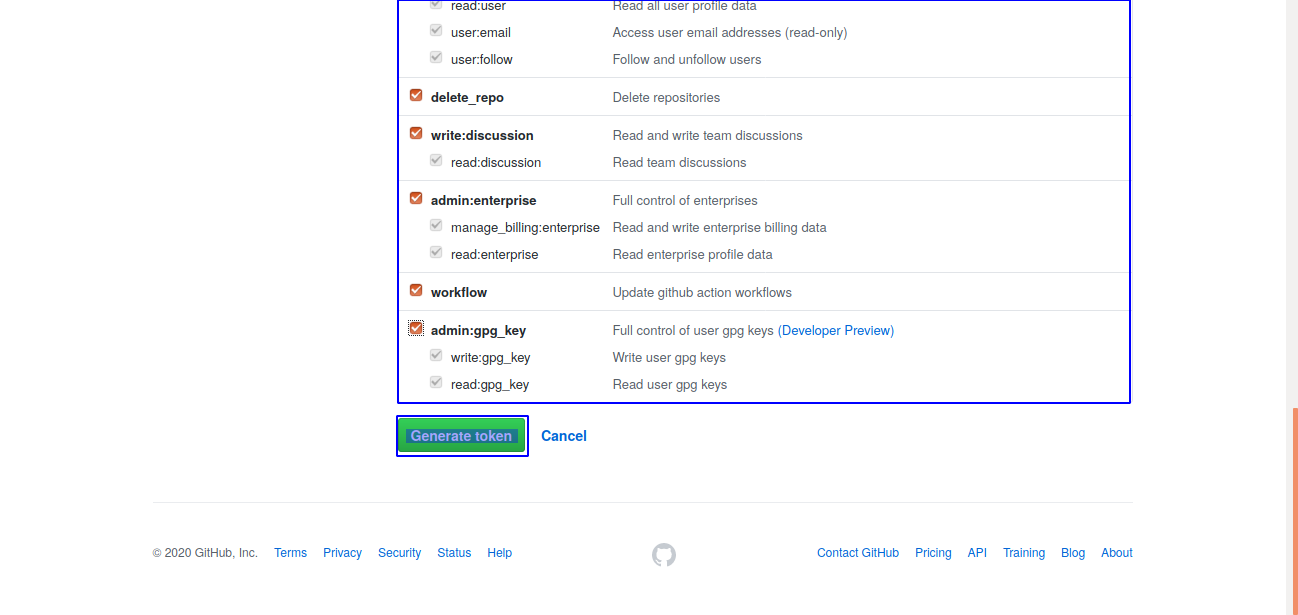
Task: Open the Developer Preview link
Action: click(x=836, y=331)
